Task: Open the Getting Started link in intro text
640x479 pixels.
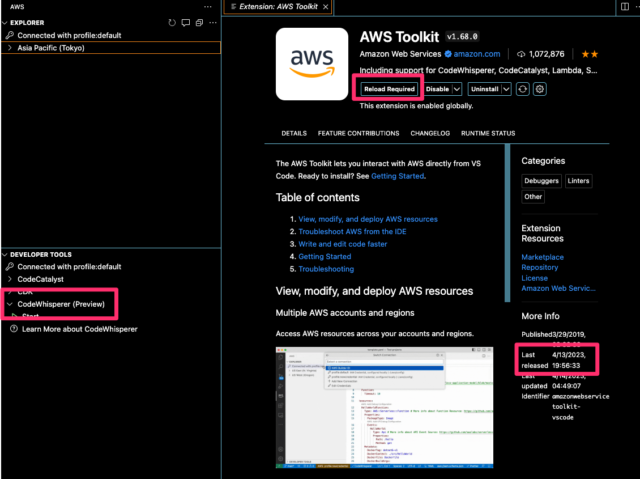Action: [398, 176]
